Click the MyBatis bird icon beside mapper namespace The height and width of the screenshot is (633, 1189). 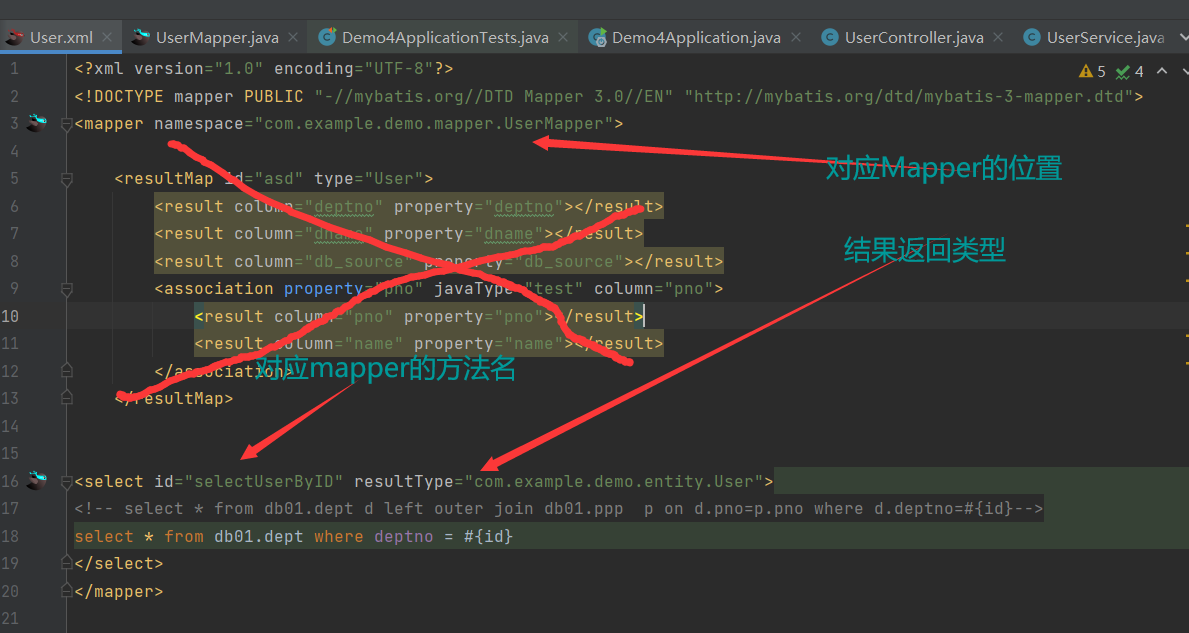[x=35, y=123]
